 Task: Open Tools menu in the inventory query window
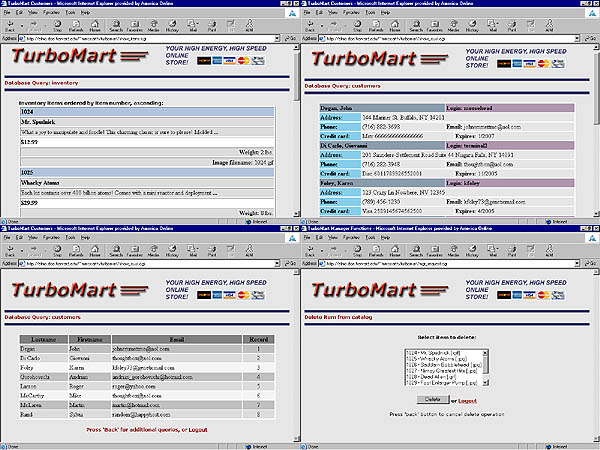click(x=70, y=14)
